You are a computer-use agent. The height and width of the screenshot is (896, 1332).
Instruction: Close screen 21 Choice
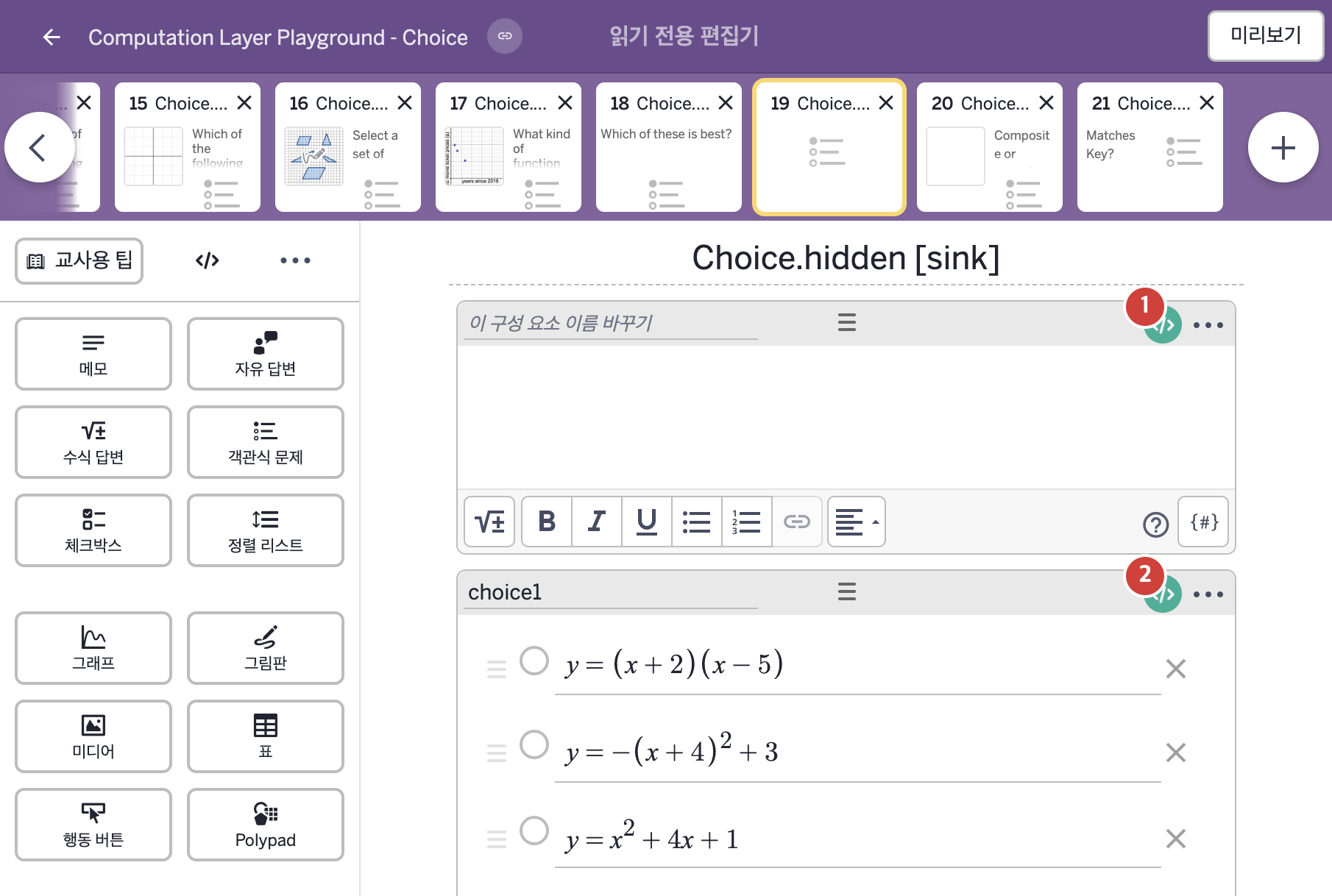[x=1207, y=103]
